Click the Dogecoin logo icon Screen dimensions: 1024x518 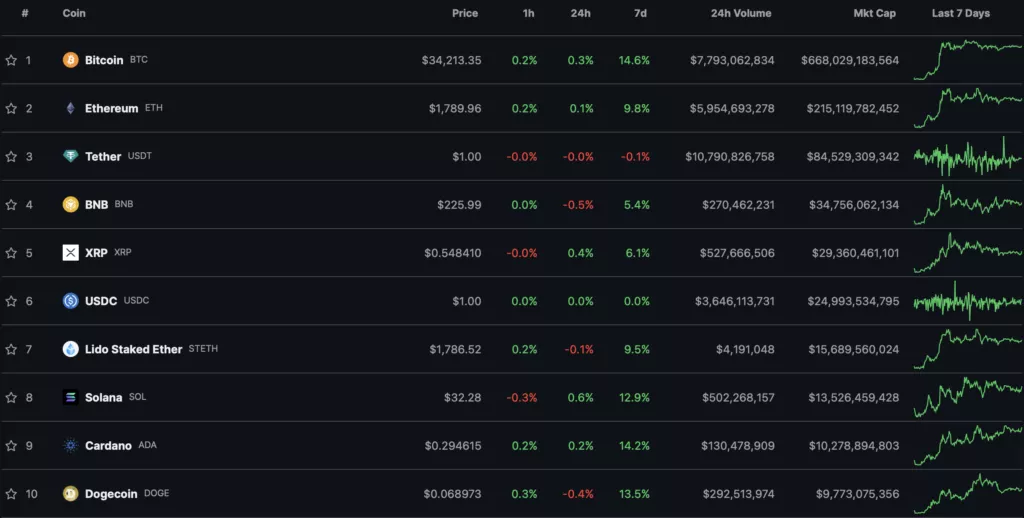(71, 494)
